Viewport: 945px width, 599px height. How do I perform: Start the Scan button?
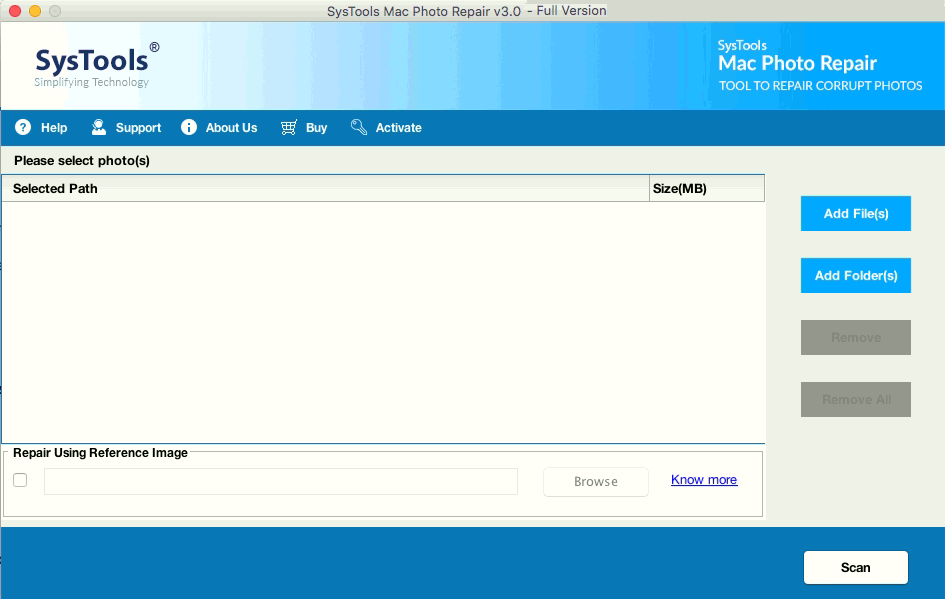click(x=856, y=568)
